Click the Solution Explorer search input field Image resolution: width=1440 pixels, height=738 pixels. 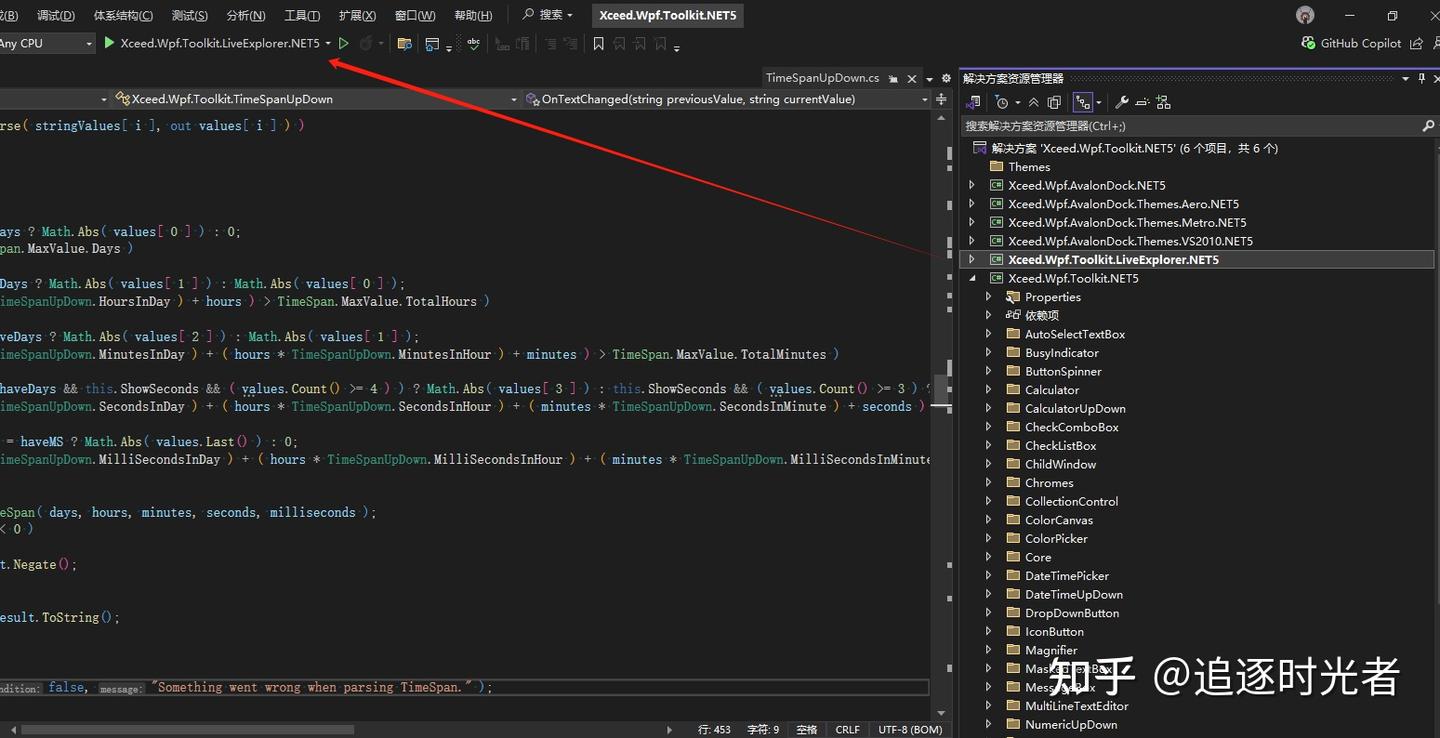point(1190,126)
